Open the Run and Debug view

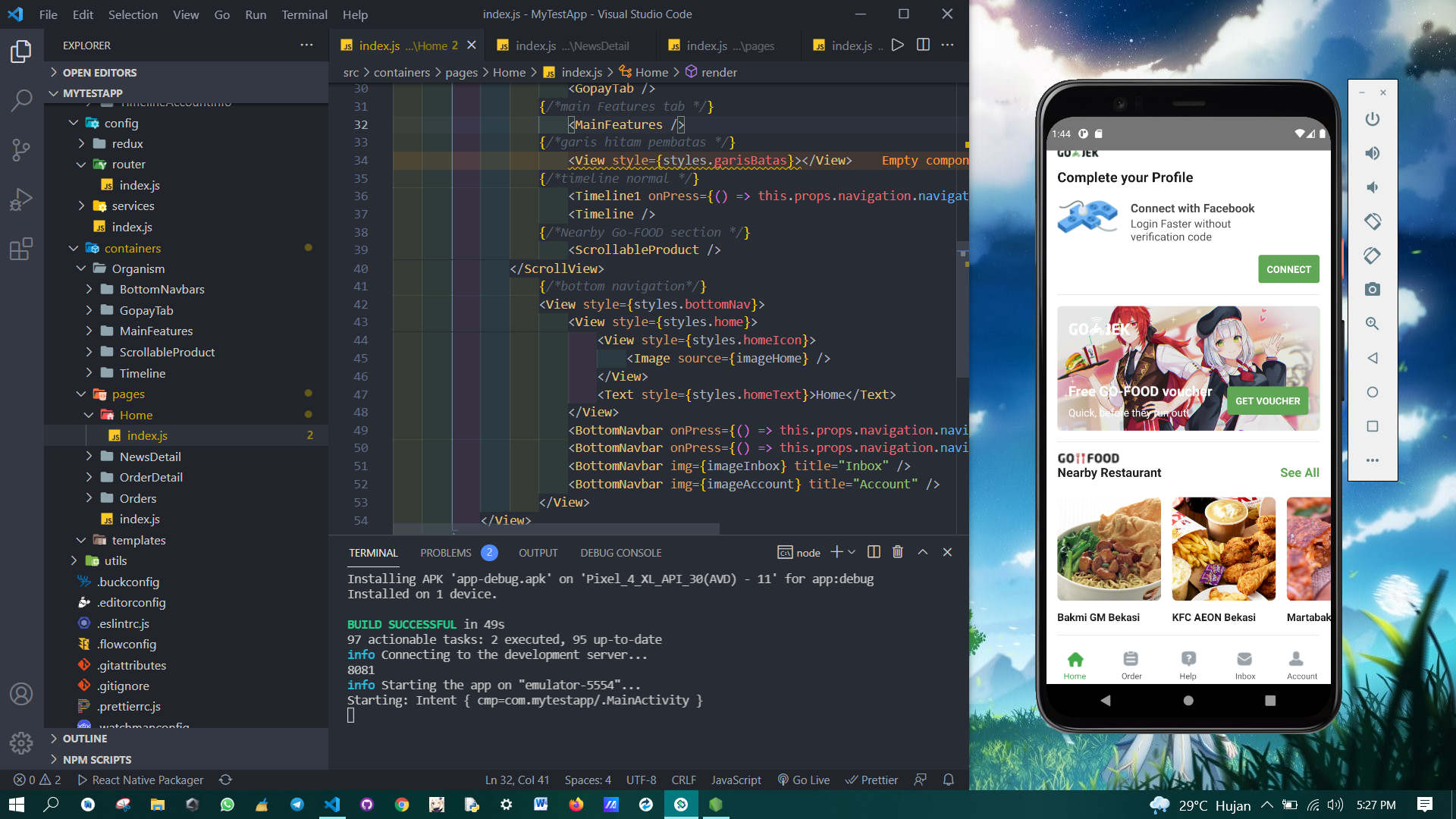point(20,199)
